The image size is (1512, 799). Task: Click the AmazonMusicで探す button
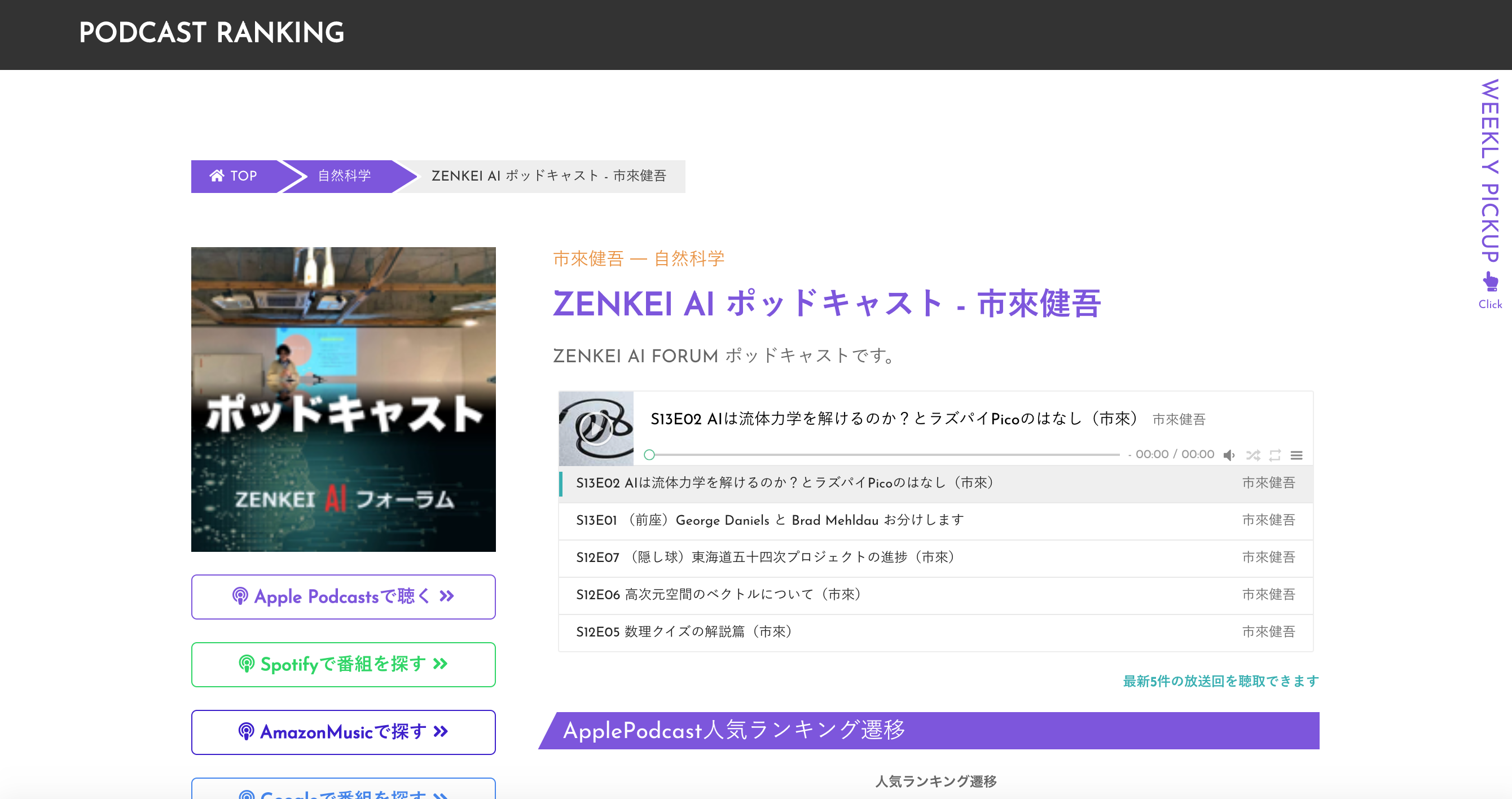pos(344,732)
